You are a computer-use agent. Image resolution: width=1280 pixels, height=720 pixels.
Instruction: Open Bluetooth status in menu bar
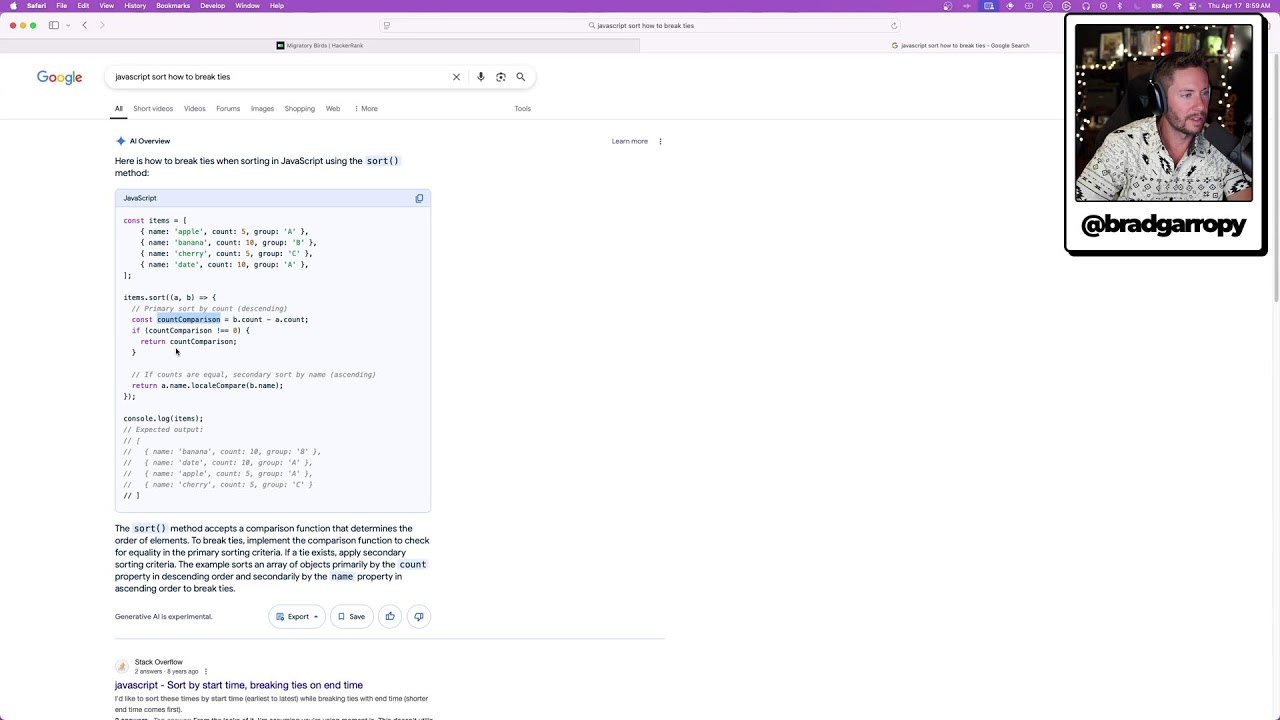coord(1120,6)
